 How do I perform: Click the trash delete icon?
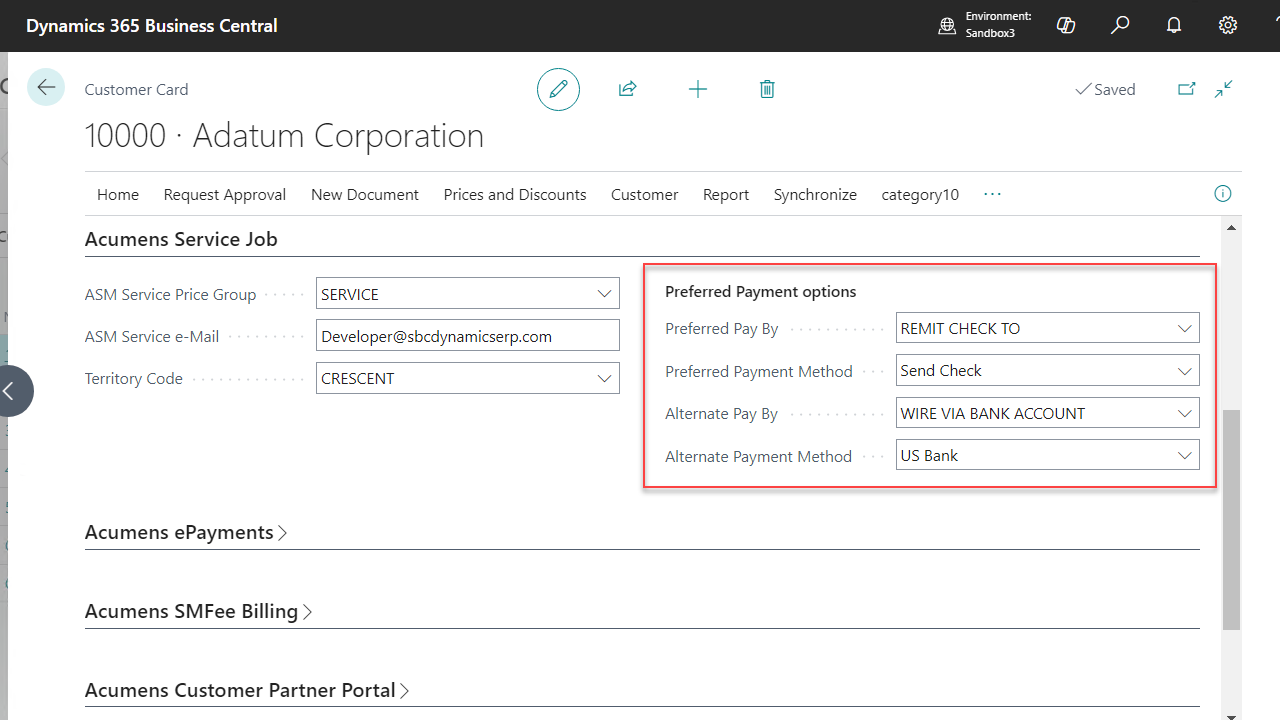(767, 89)
